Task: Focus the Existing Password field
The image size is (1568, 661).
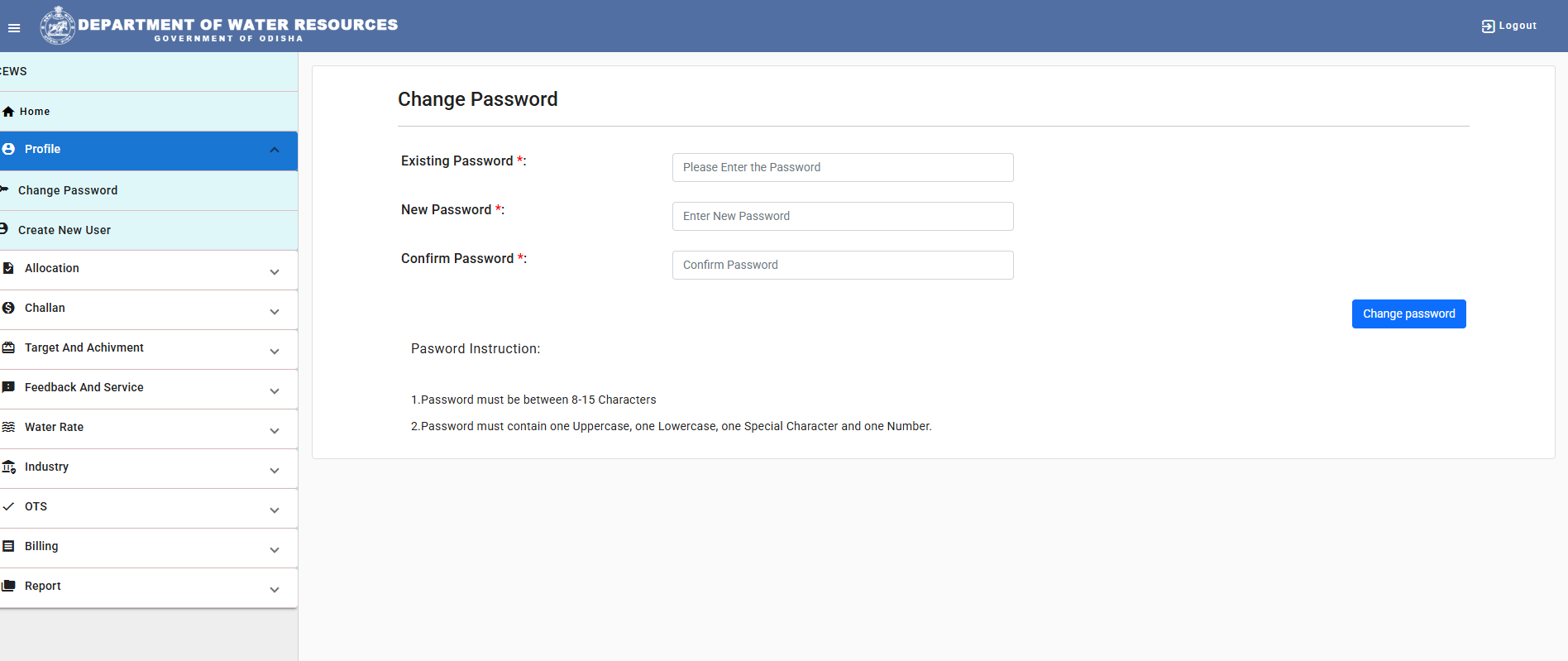Action: point(843,167)
